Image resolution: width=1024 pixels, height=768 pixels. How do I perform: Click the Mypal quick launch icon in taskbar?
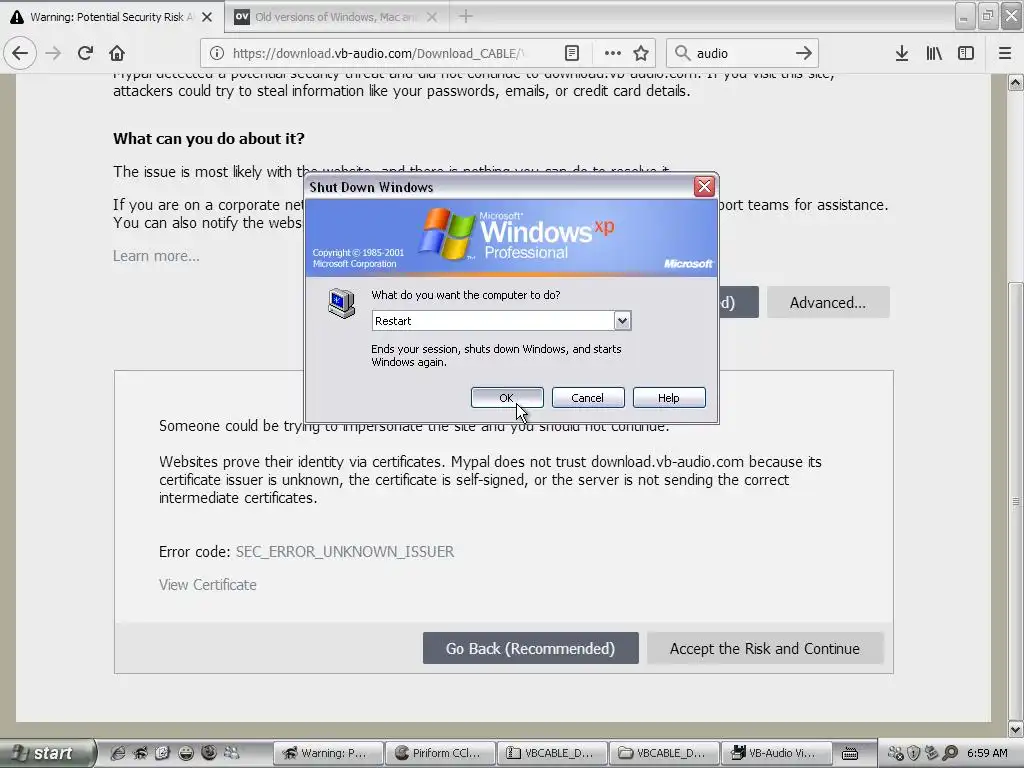tap(140, 753)
